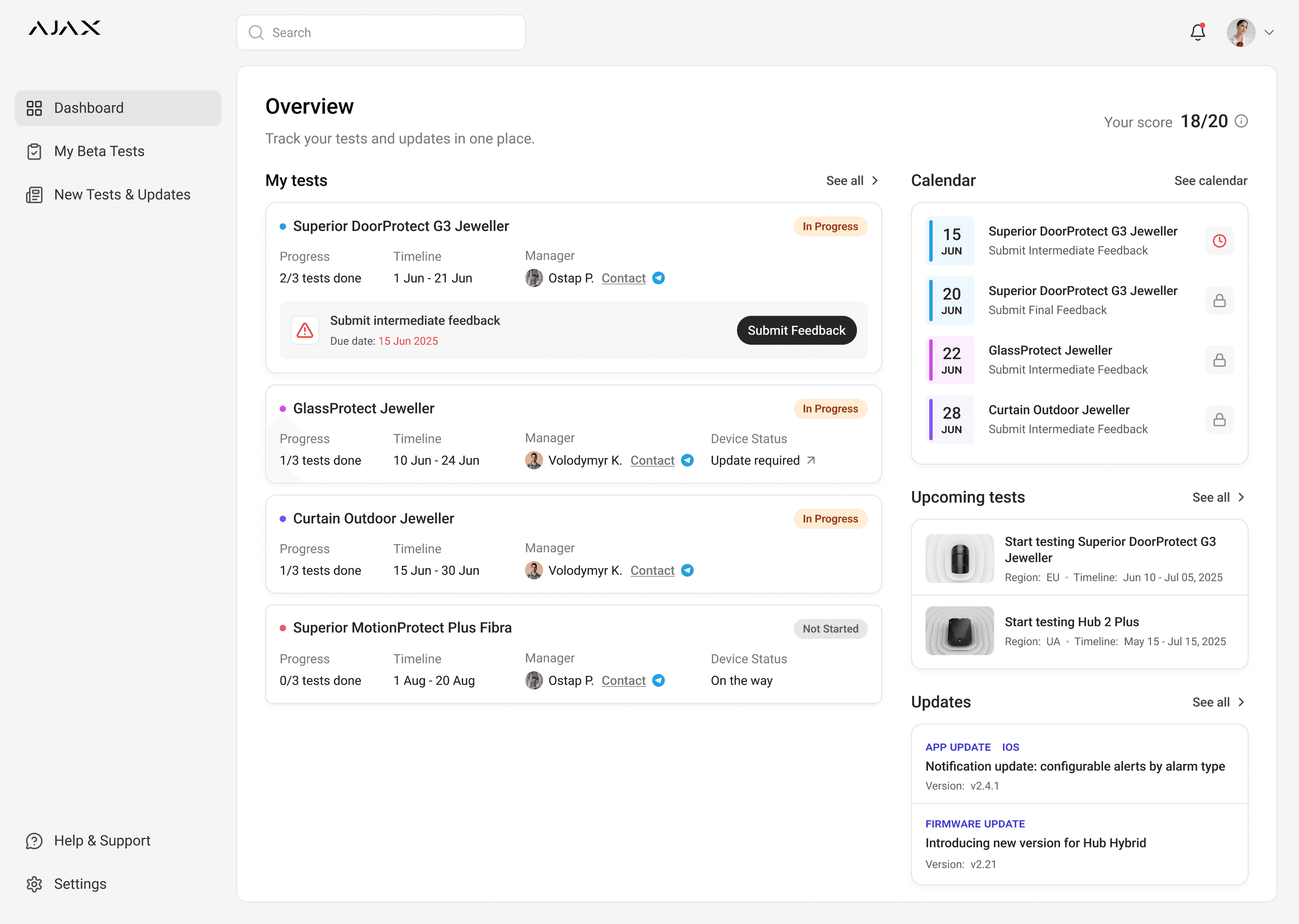Click the lock icon for 20 Jun event

click(1220, 300)
